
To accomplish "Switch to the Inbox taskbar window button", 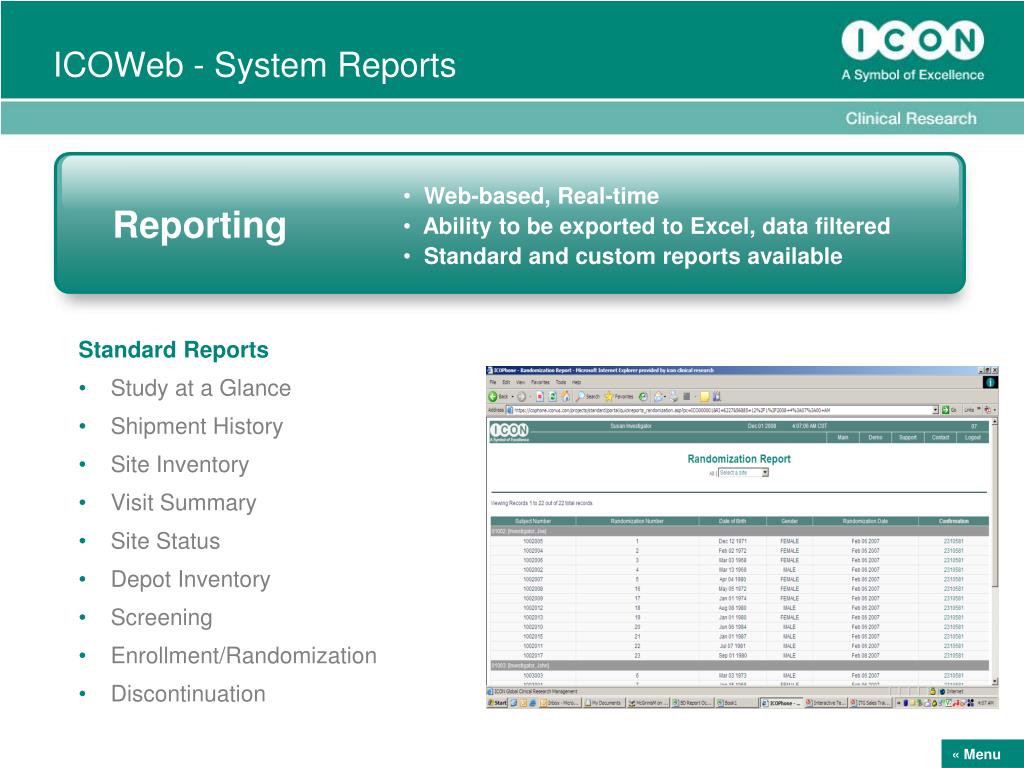I will (560, 703).
